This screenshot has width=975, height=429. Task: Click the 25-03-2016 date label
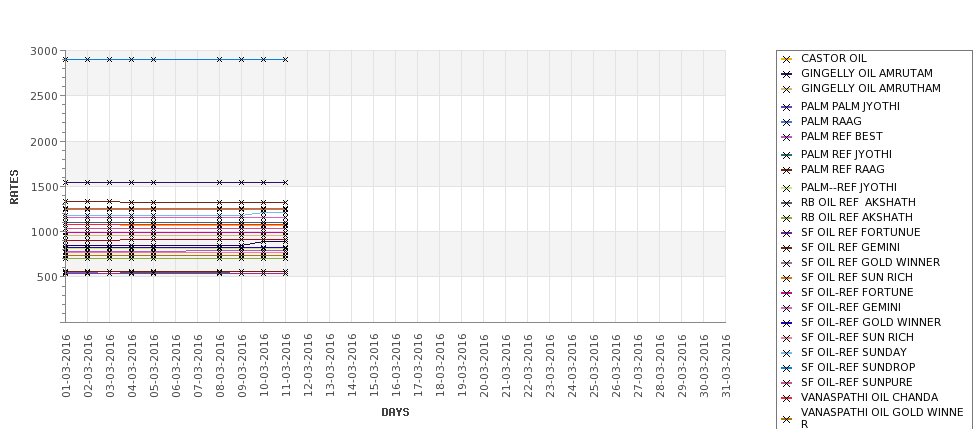tap(594, 366)
